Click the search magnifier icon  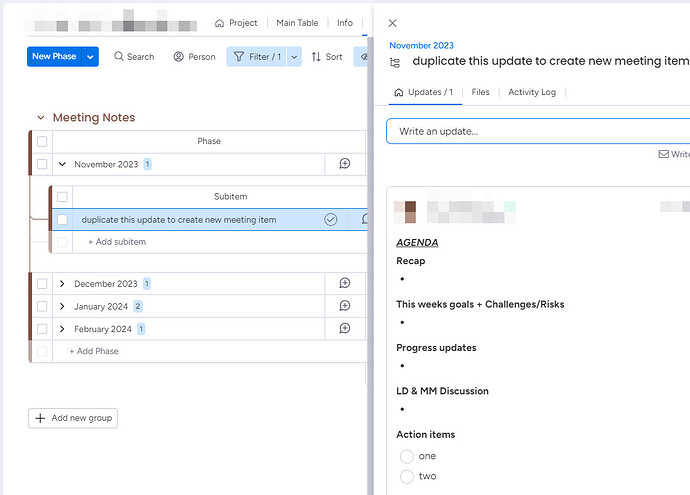(118, 56)
